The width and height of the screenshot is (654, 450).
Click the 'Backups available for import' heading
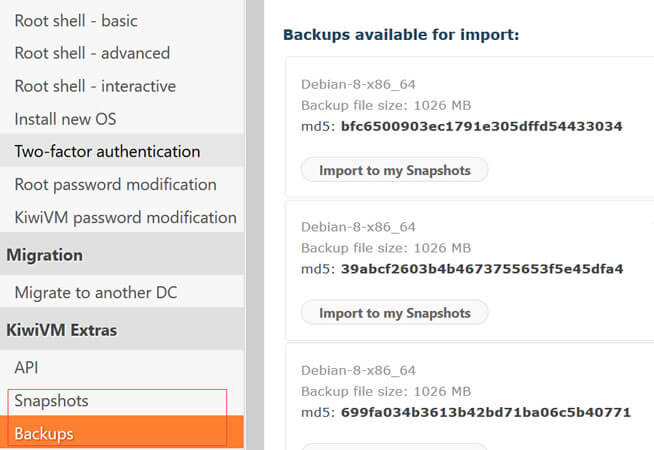[401, 35]
